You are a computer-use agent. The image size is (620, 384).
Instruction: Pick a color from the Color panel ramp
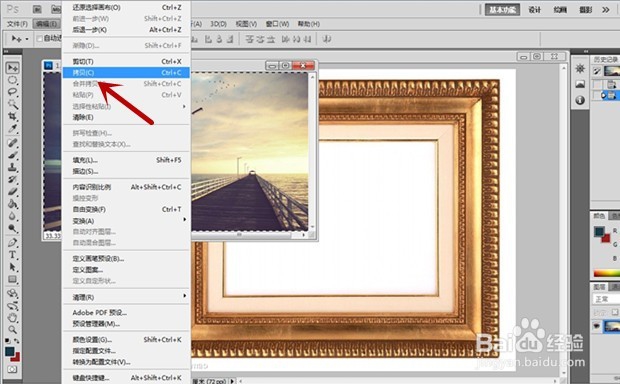tap(607, 274)
